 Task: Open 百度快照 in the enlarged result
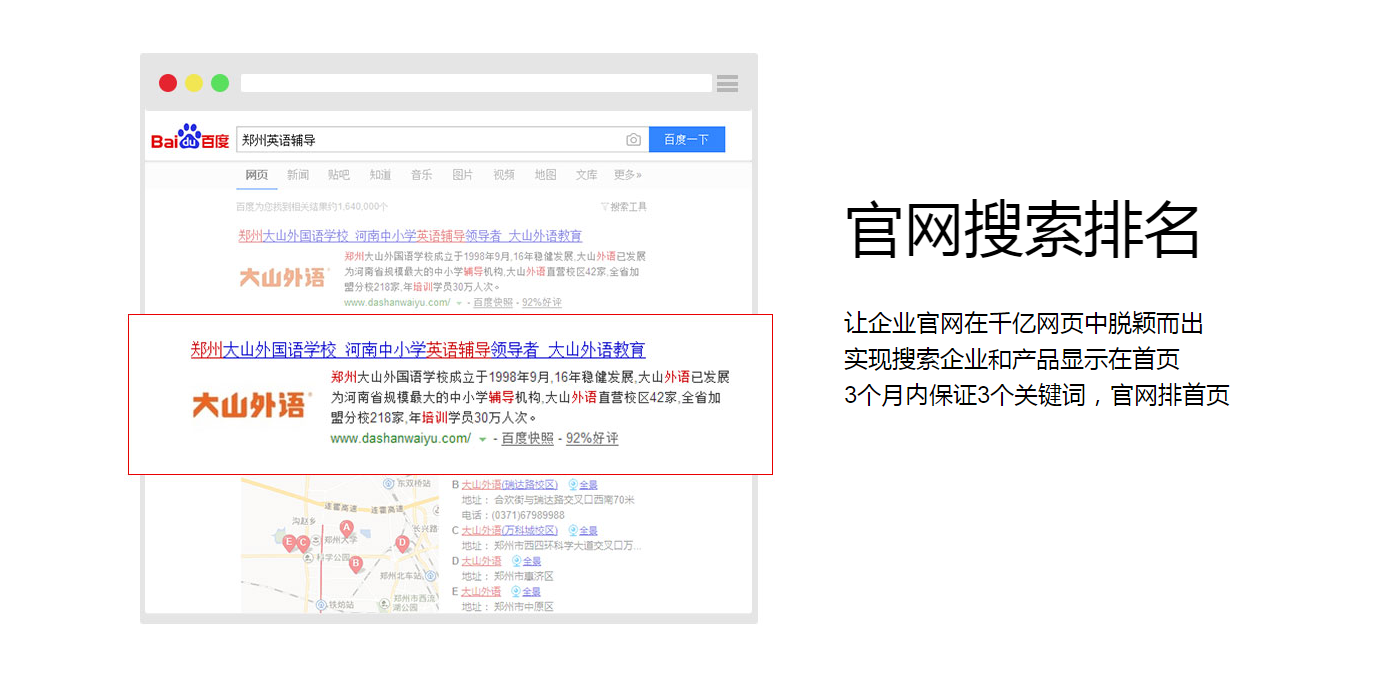[x=527, y=438]
